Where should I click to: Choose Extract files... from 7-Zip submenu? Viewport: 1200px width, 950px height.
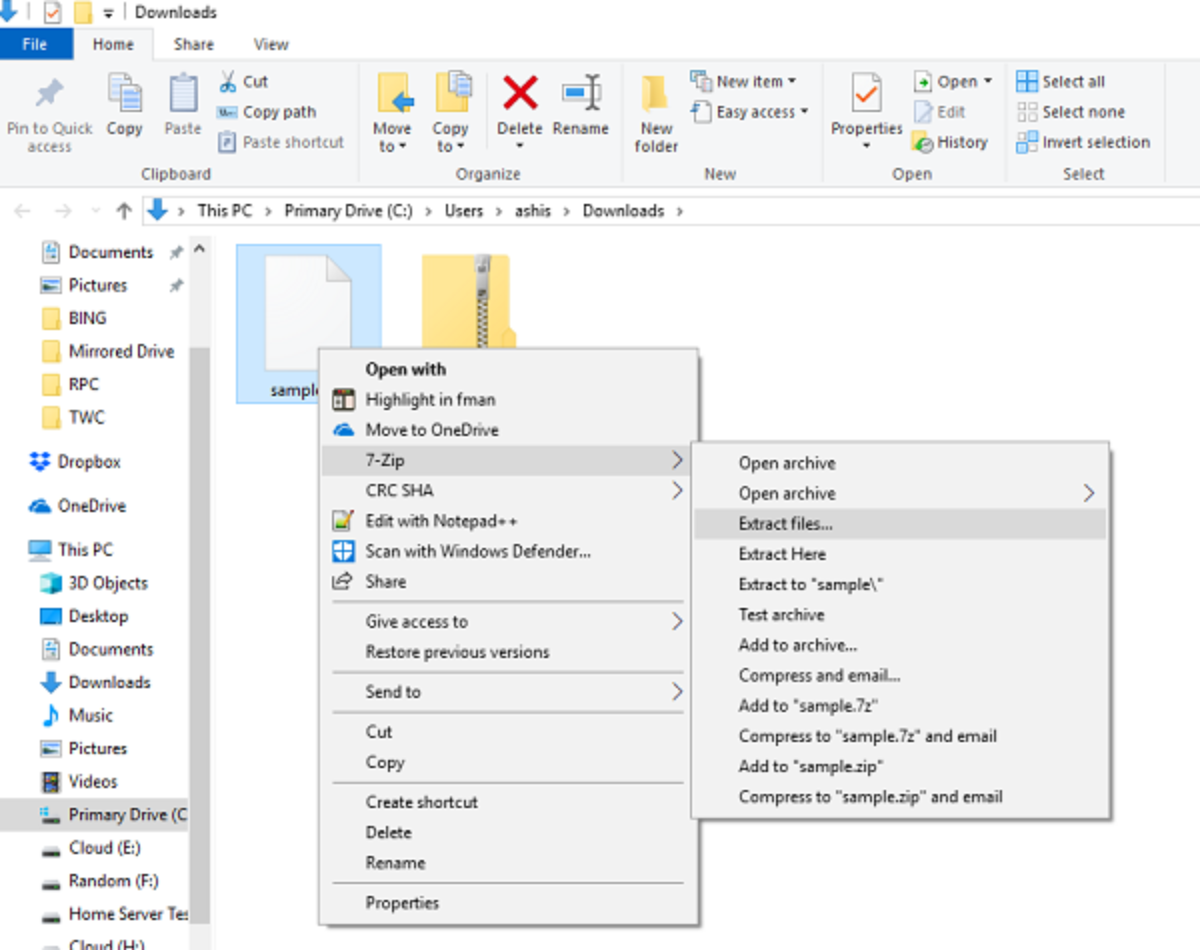(785, 524)
